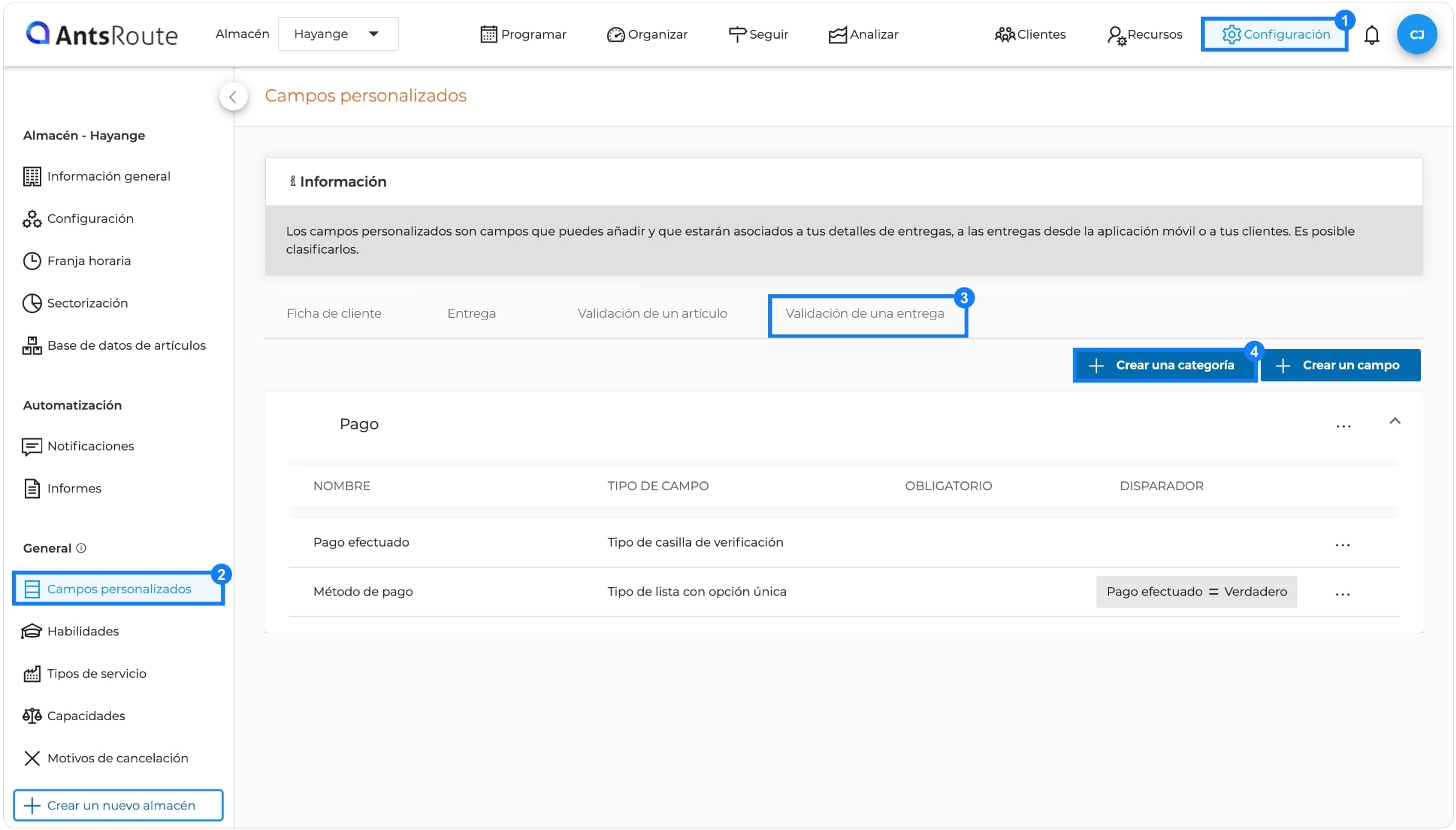This screenshot has height=830, width=1456.
Task: Switch to Validación de un artículo tab
Action: point(652,314)
